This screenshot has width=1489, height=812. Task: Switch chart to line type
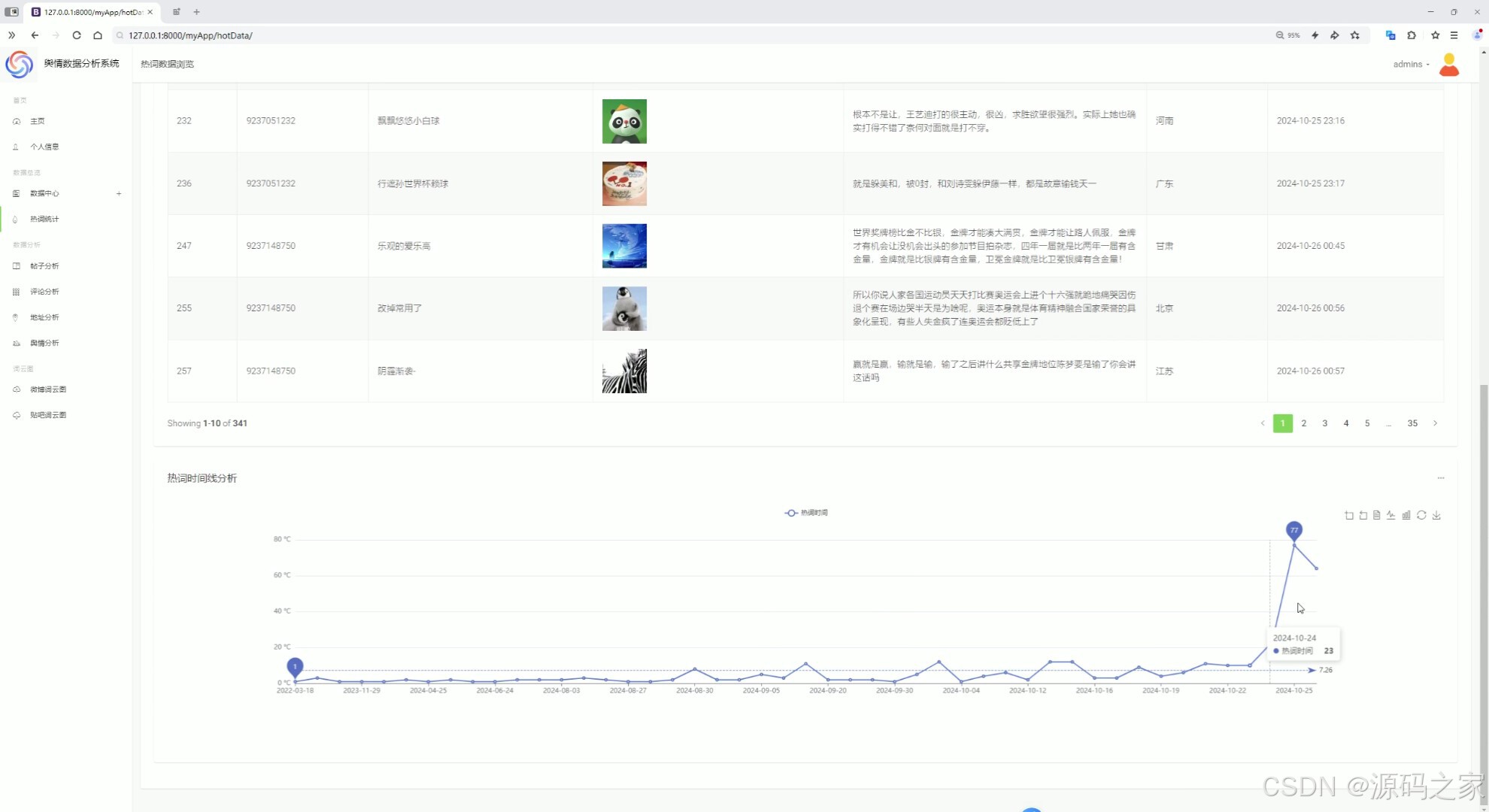[1391, 515]
